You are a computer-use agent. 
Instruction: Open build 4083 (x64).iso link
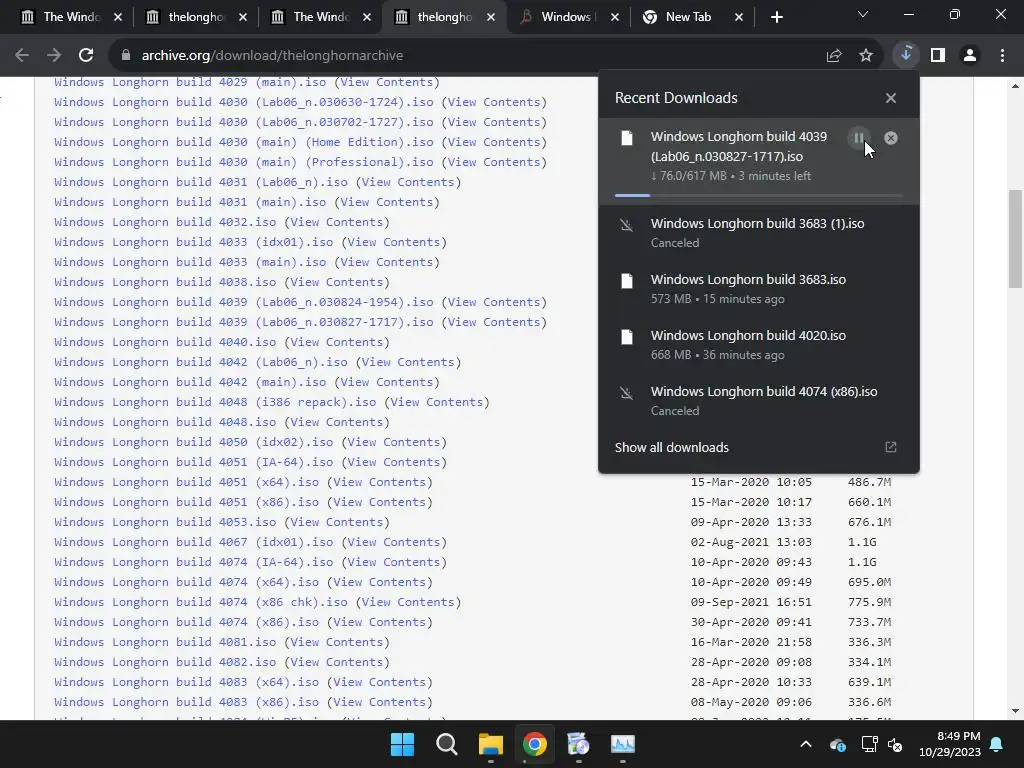tap(186, 682)
